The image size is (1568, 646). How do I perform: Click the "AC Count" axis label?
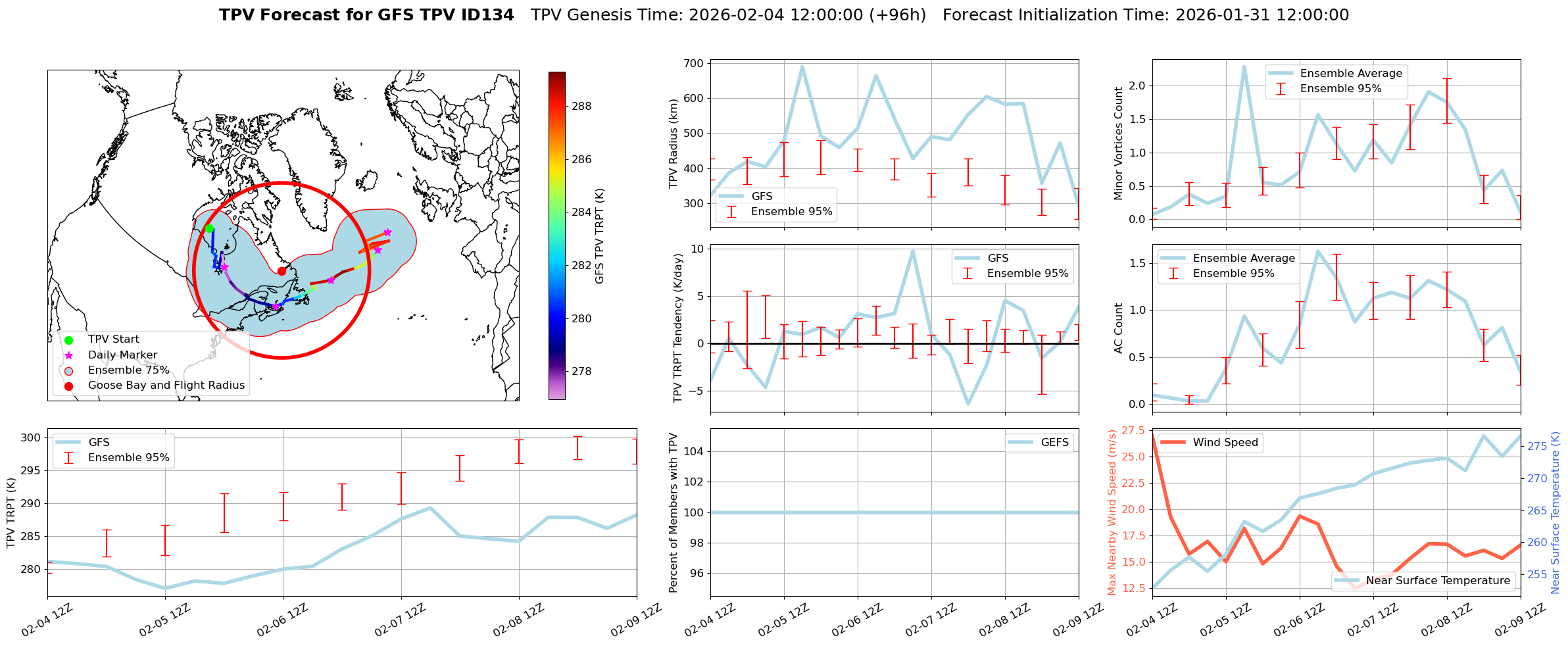click(1118, 328)
